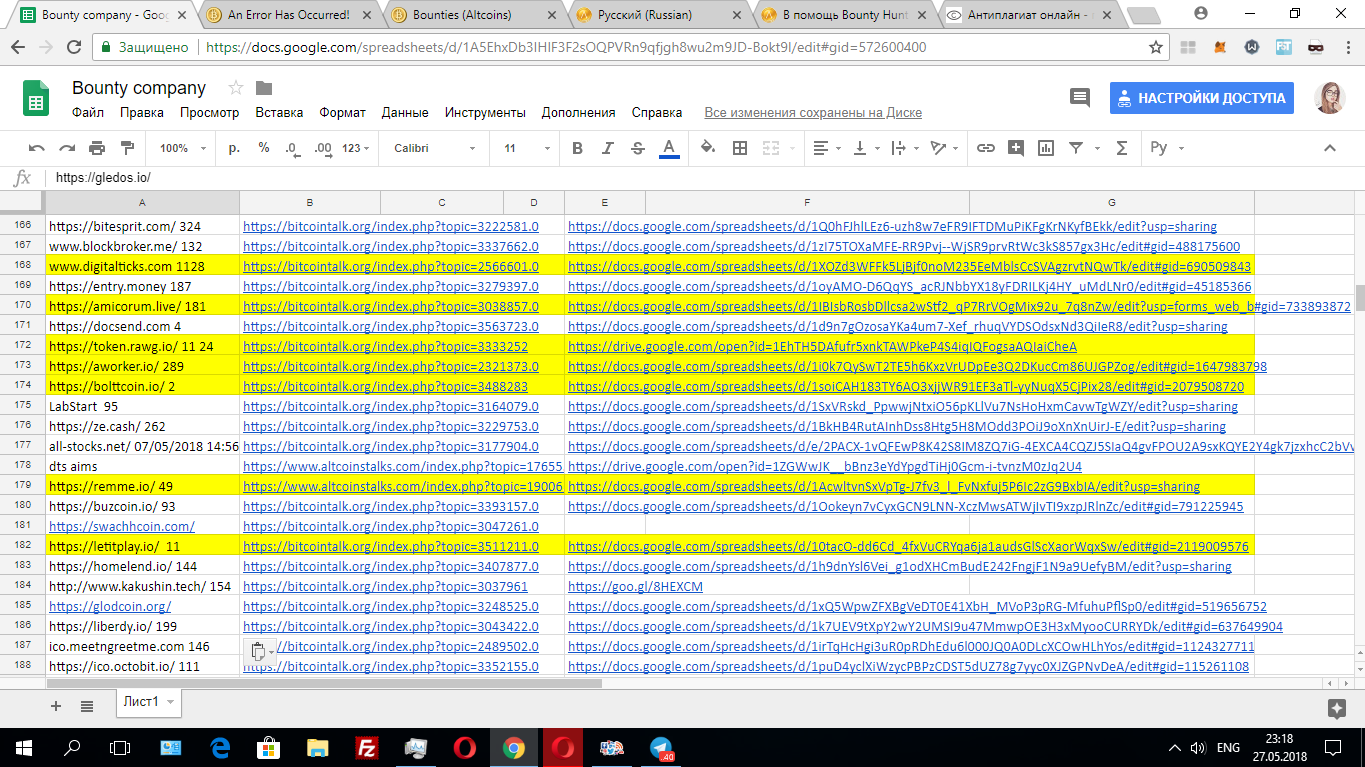This screenshot has height=767, width=1365.
Task: Open https://swachhcoin.com/ link in column A
Action: click(x=121, y=526)
